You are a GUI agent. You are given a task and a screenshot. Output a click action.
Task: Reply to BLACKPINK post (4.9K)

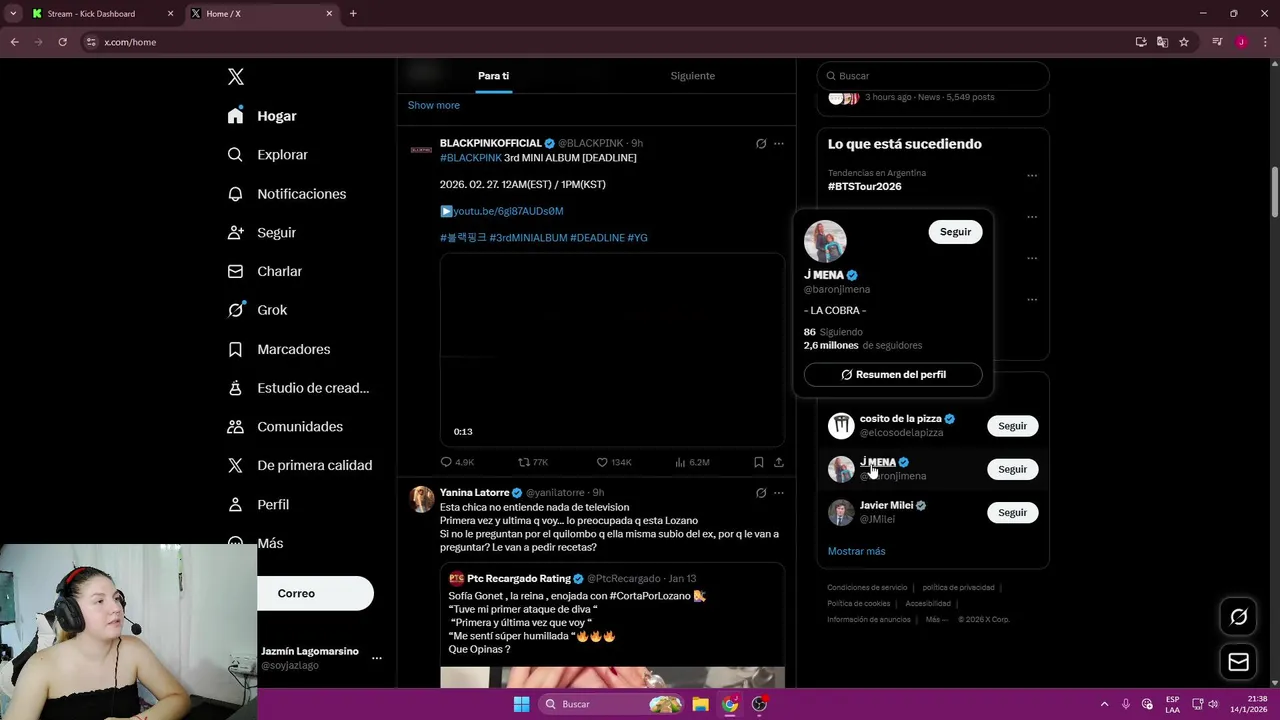click(x=457, y=462)
